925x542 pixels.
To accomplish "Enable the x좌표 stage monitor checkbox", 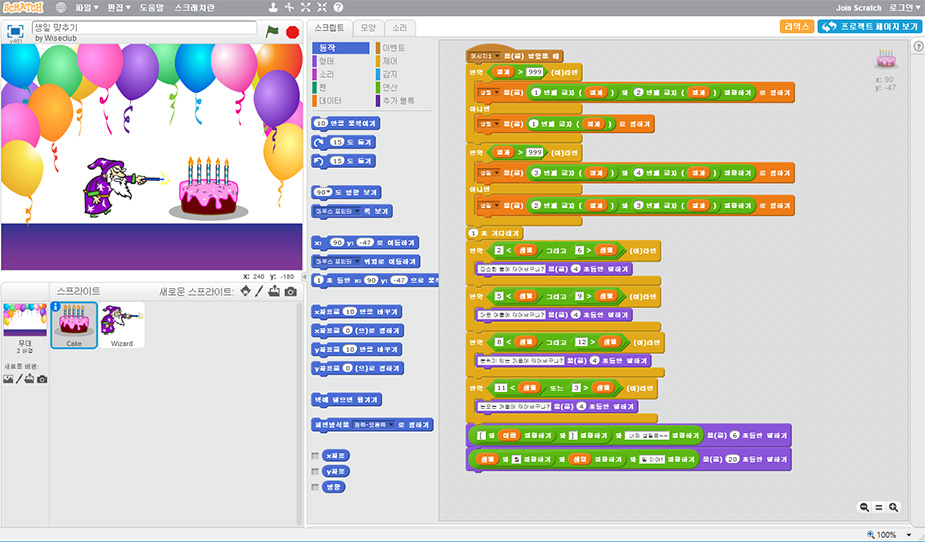I will point(316,455).
